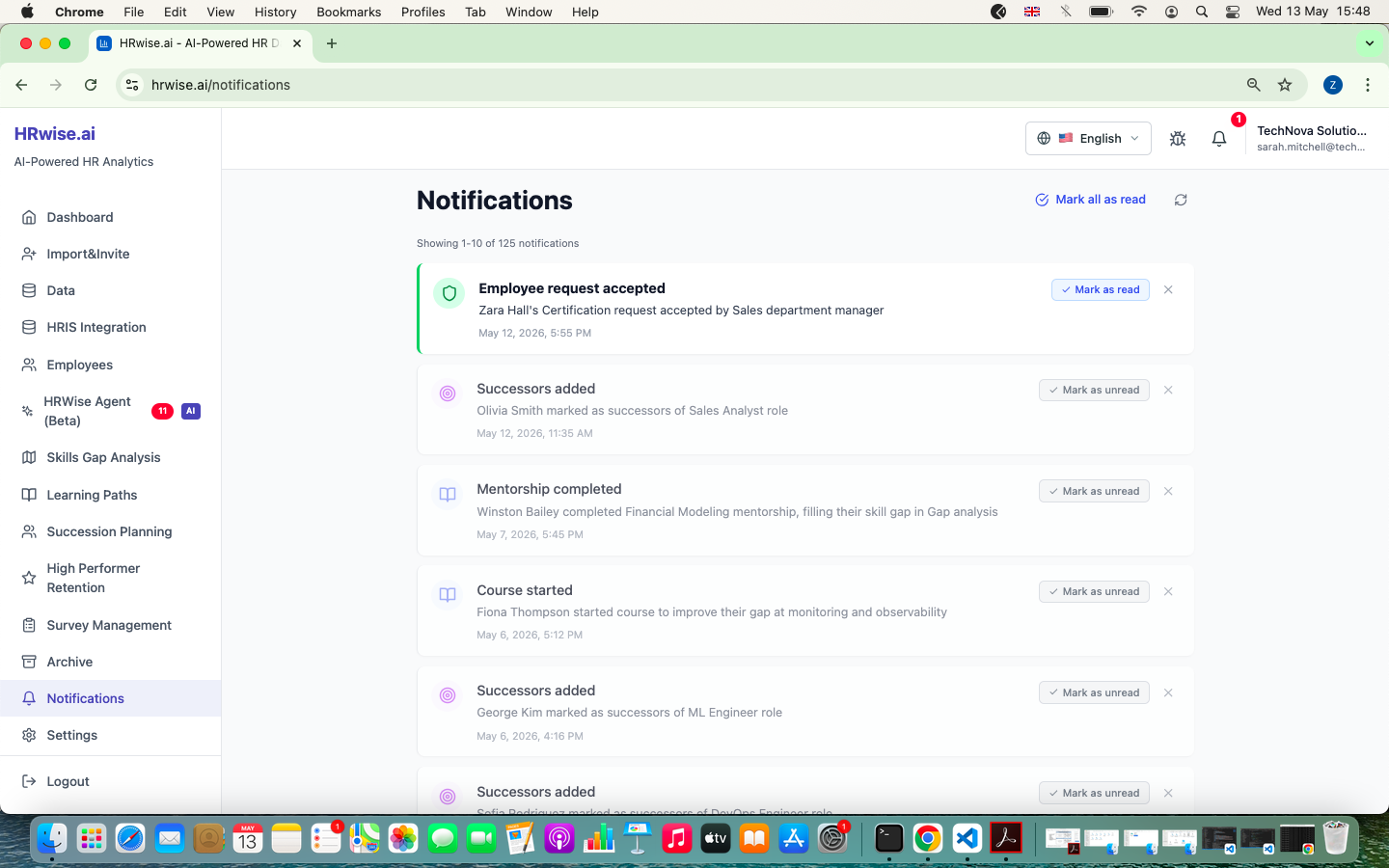Mark the last Successors added as unread
The height and width of the screenshot is (868, 1389).
pos(1094,793)
